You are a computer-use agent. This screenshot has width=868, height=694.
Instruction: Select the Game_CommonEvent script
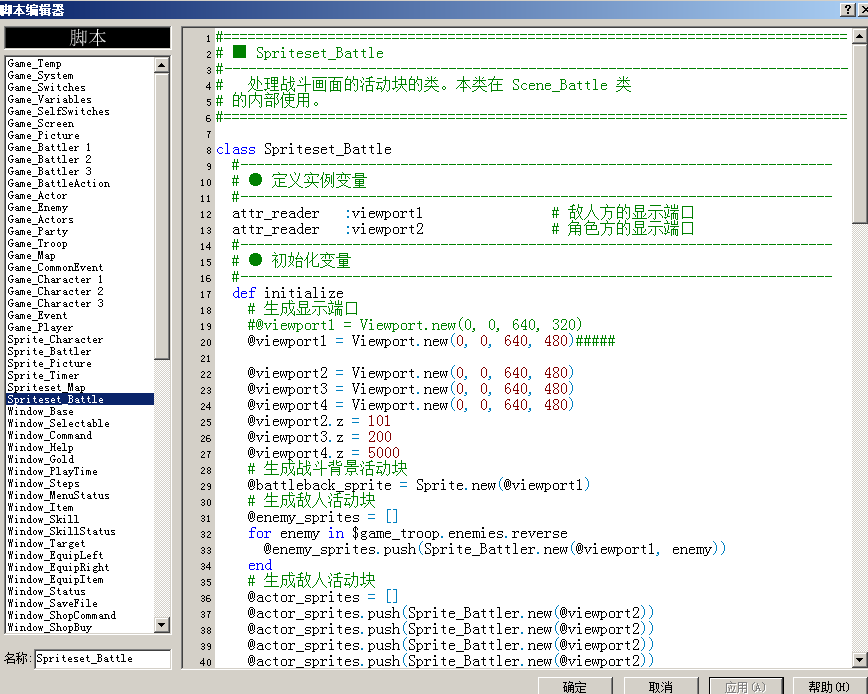coord(80,268)
